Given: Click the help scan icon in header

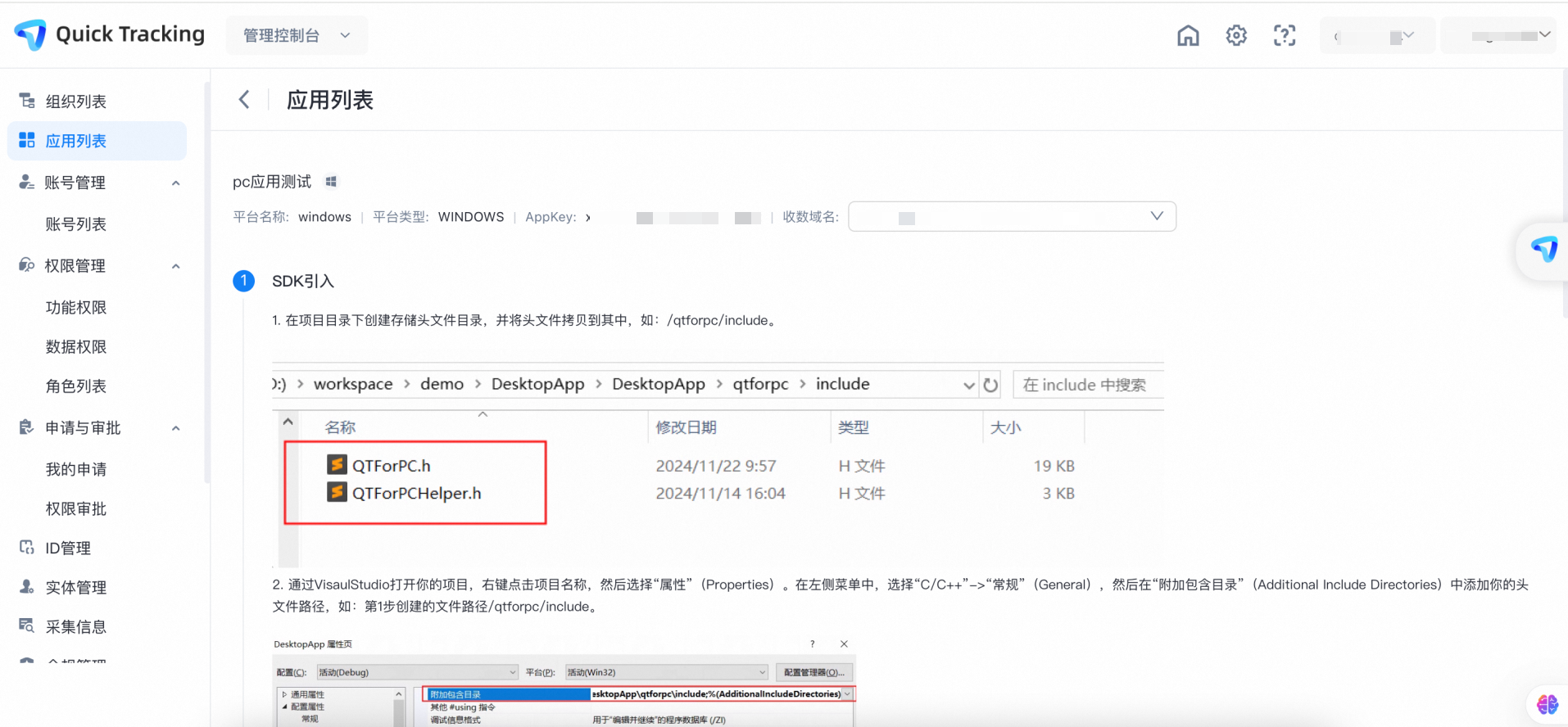Looking at the screenshot, I should 1285,35.
